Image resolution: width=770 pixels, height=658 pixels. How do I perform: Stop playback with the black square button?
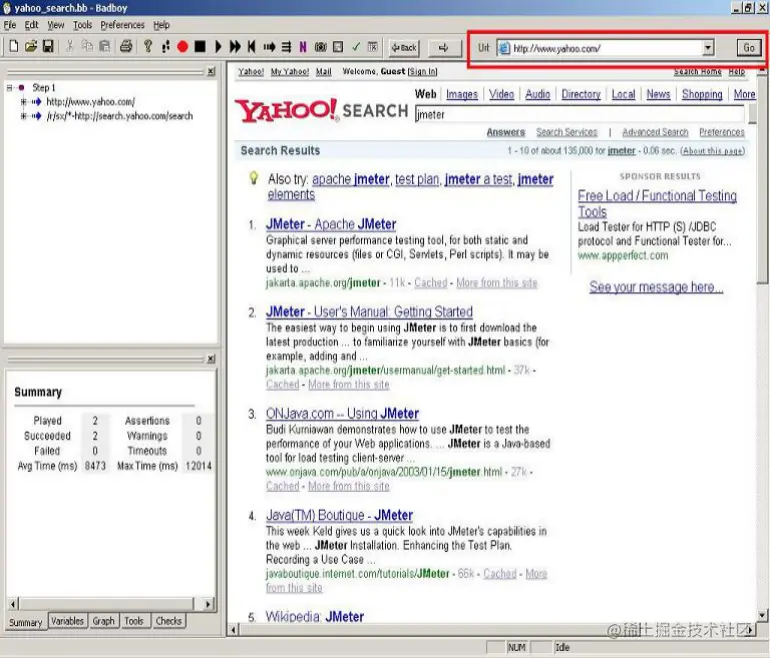[x=200, y=47]
